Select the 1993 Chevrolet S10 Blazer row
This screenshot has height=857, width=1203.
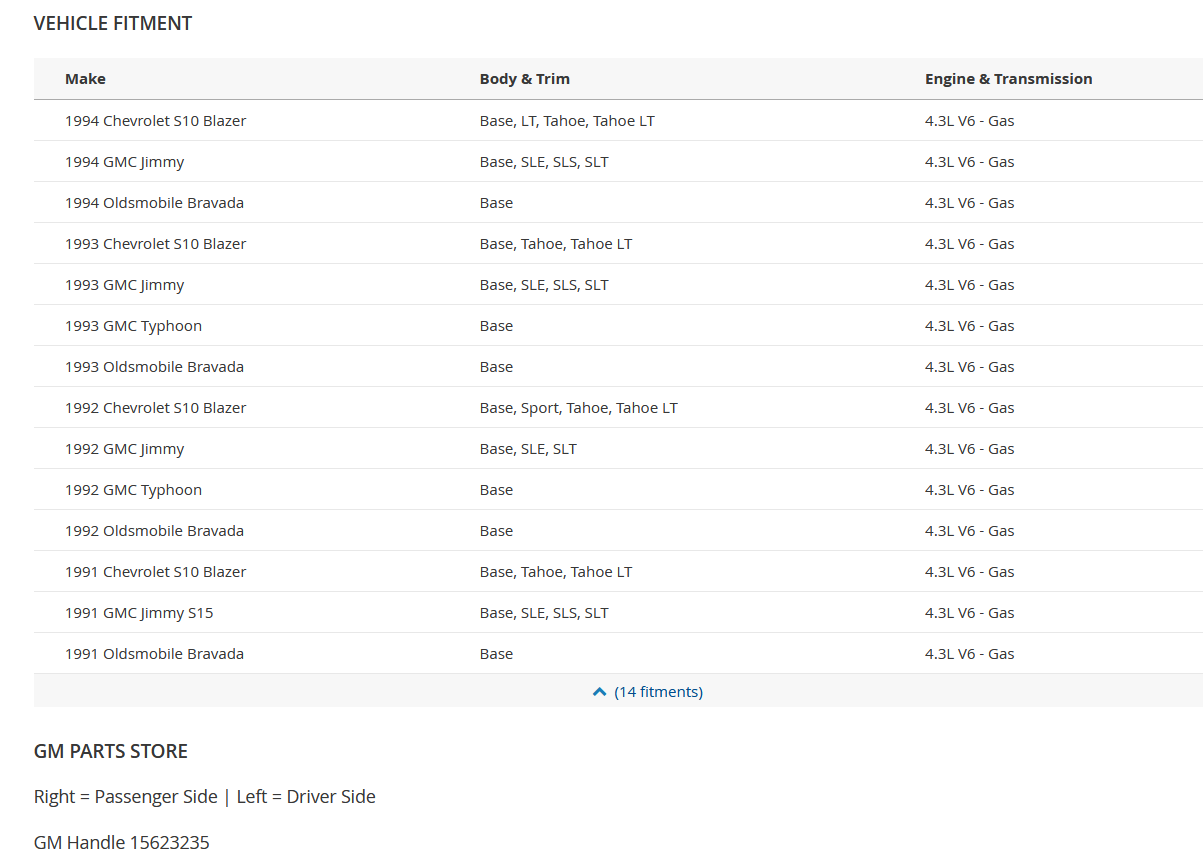coord(618,244)
